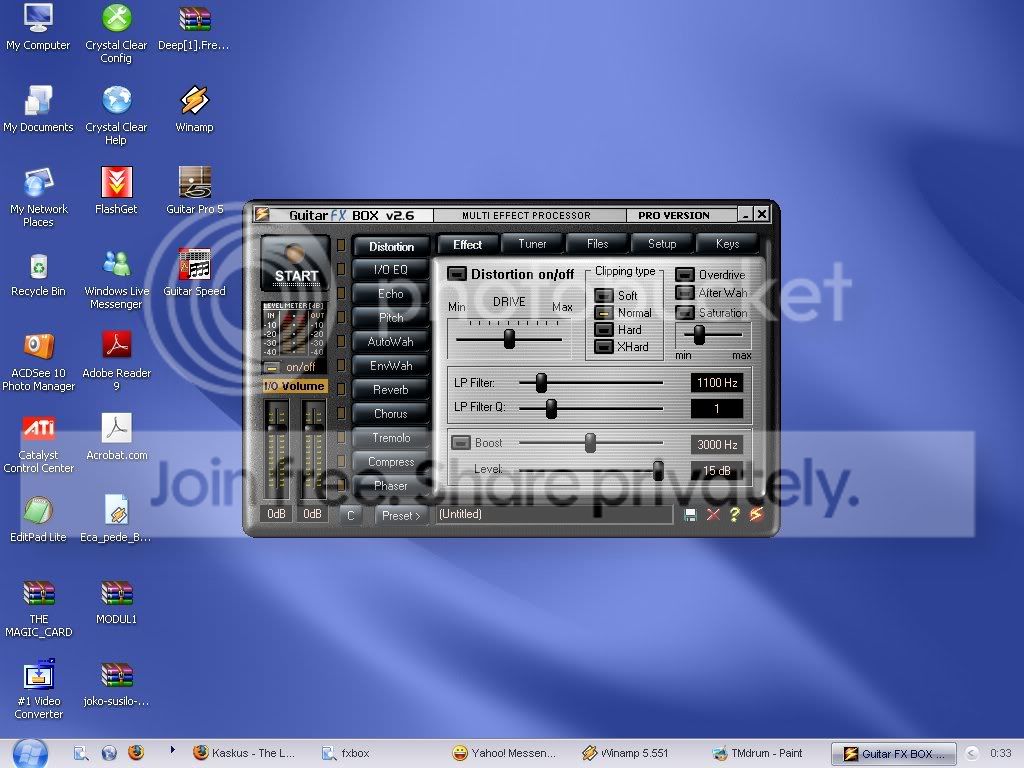This screenshot has width=1024, height=768.
Task: Select the Reverb effect button
Action: [x=391, y=390]
